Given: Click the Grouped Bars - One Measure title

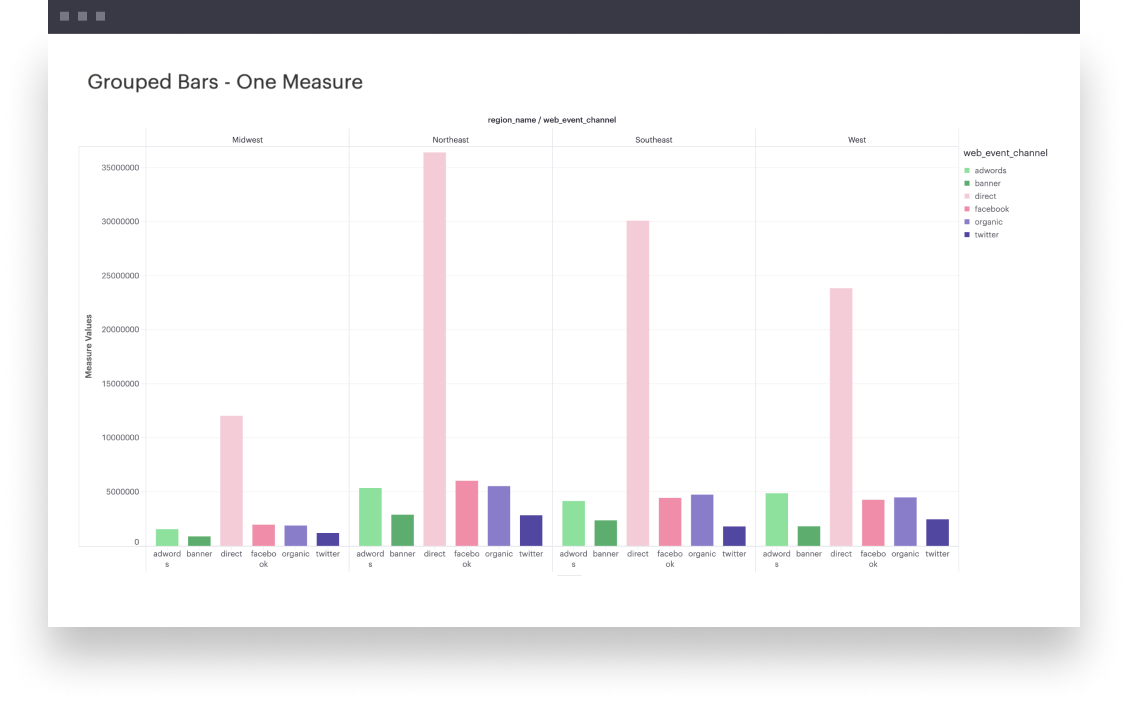Looking at the screenshot, I should pos(225,82).
